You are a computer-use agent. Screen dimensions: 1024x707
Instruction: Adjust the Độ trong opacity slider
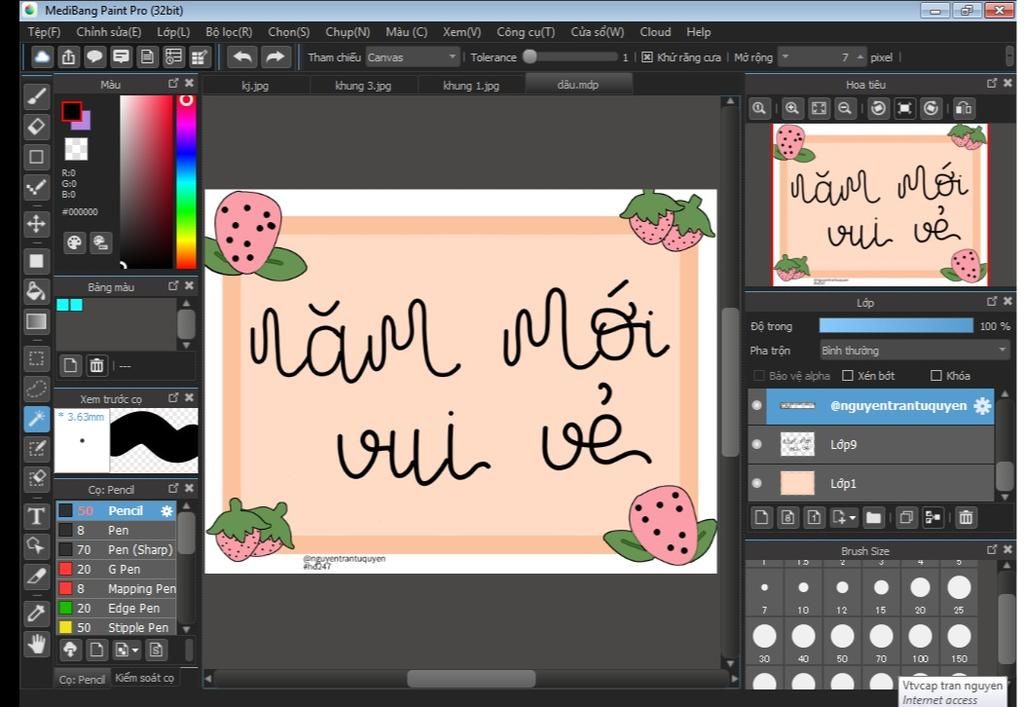pyautogui.click(x=896, y=326)
